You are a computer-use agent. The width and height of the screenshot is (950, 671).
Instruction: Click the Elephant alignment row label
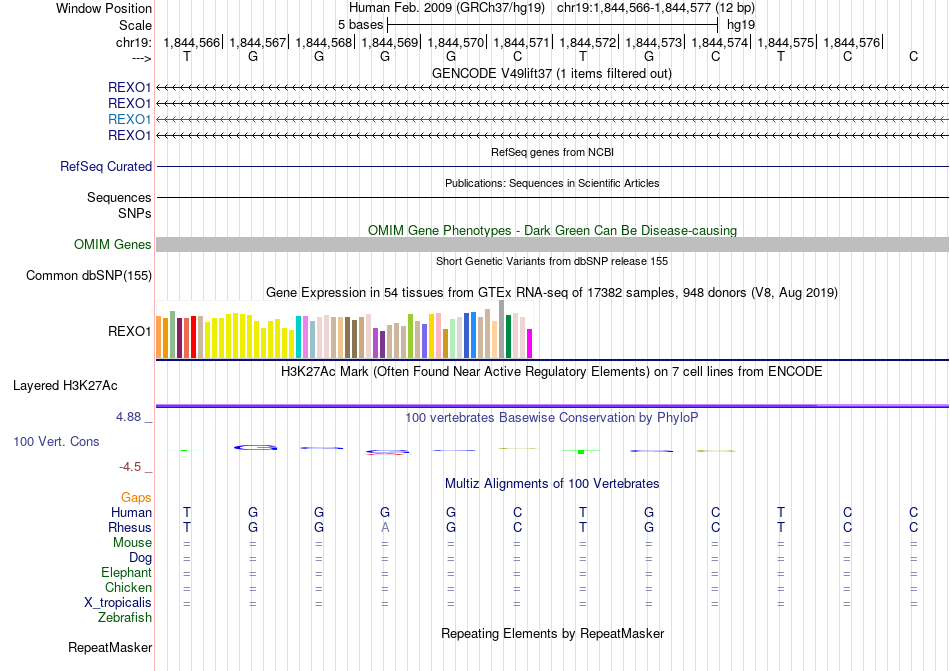126,572
